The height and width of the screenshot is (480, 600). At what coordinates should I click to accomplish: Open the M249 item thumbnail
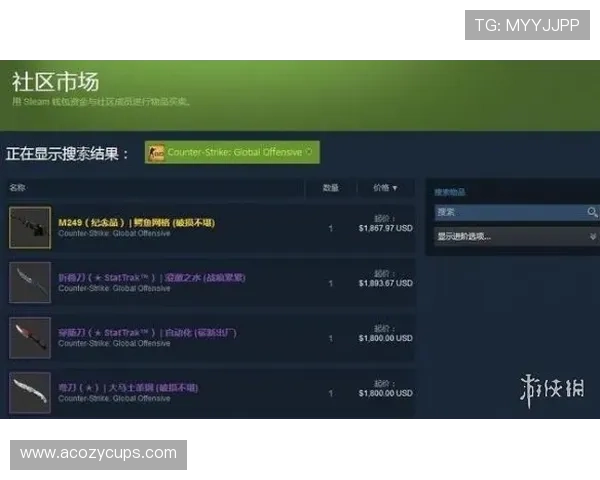30,228
